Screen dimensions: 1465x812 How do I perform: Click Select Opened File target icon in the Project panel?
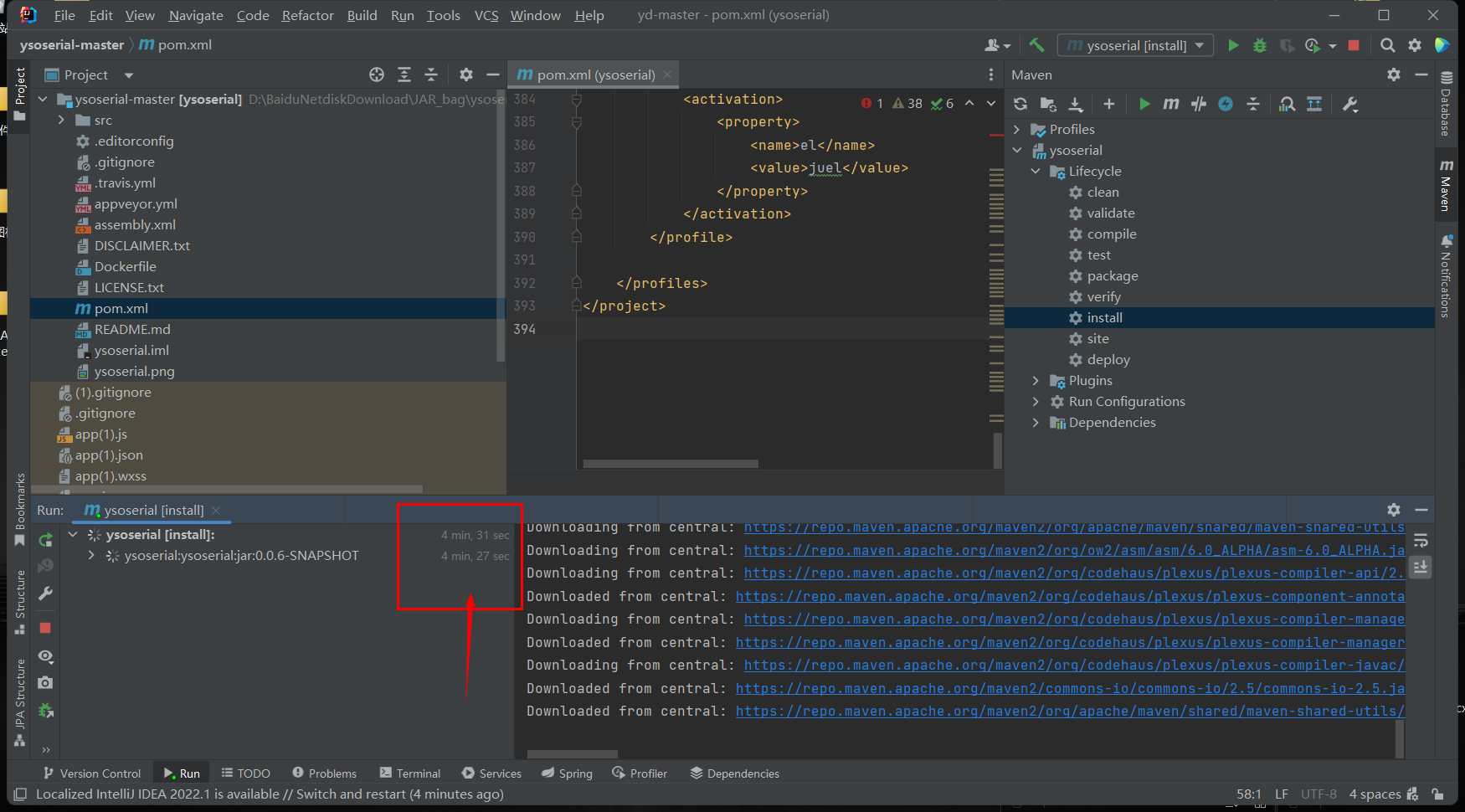[377, 75]
